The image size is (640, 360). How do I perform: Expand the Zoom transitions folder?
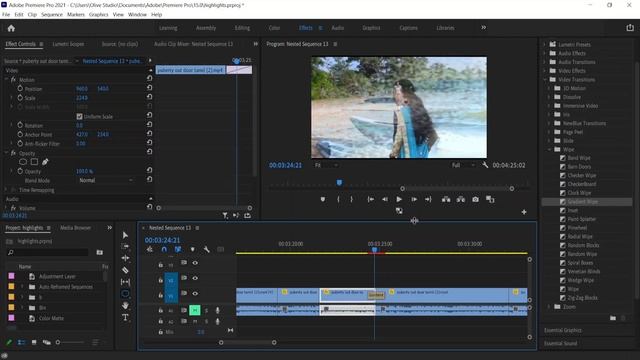[x=549, y=307]
